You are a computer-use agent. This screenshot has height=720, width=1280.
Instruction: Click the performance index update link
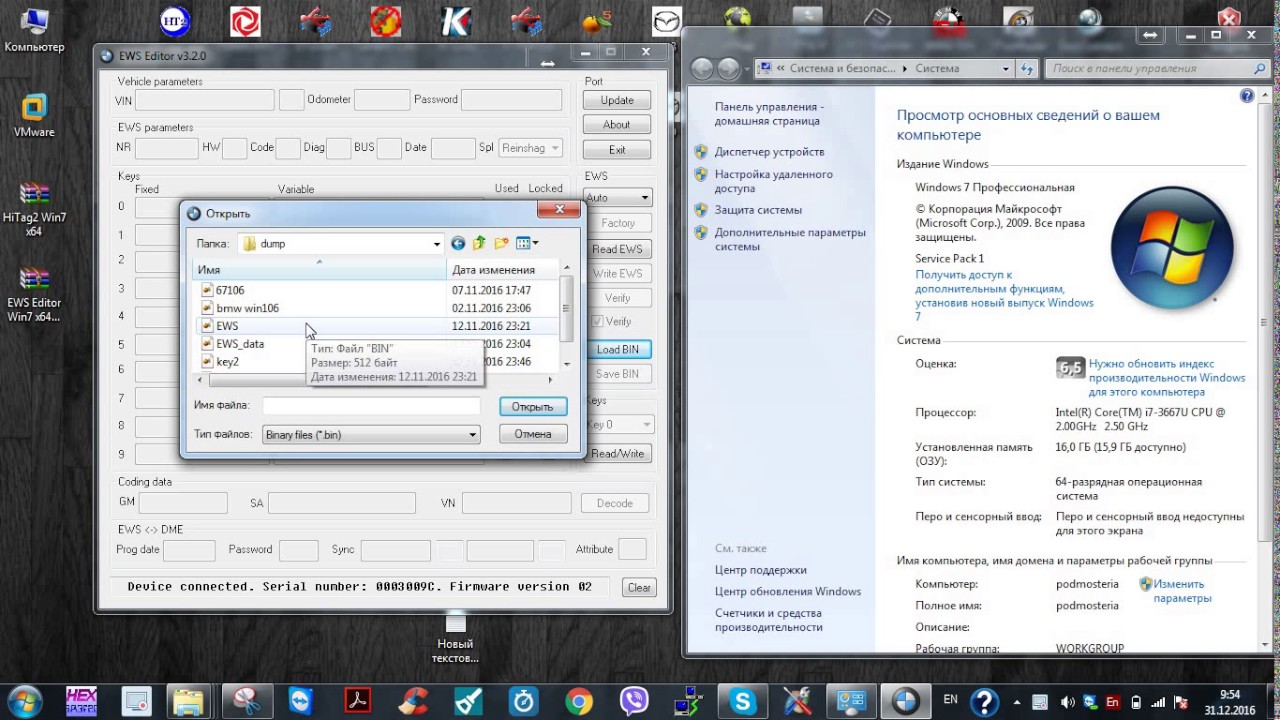1167,378
